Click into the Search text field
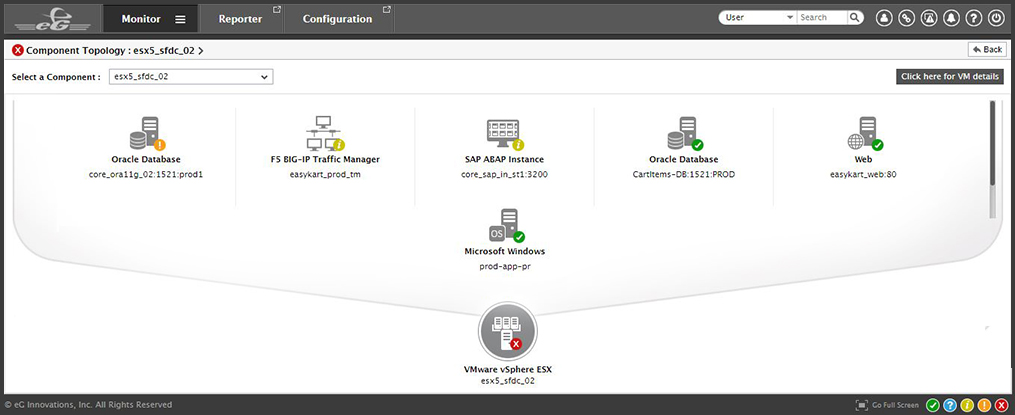This screenshot has width=1015, height=415. 822,17
